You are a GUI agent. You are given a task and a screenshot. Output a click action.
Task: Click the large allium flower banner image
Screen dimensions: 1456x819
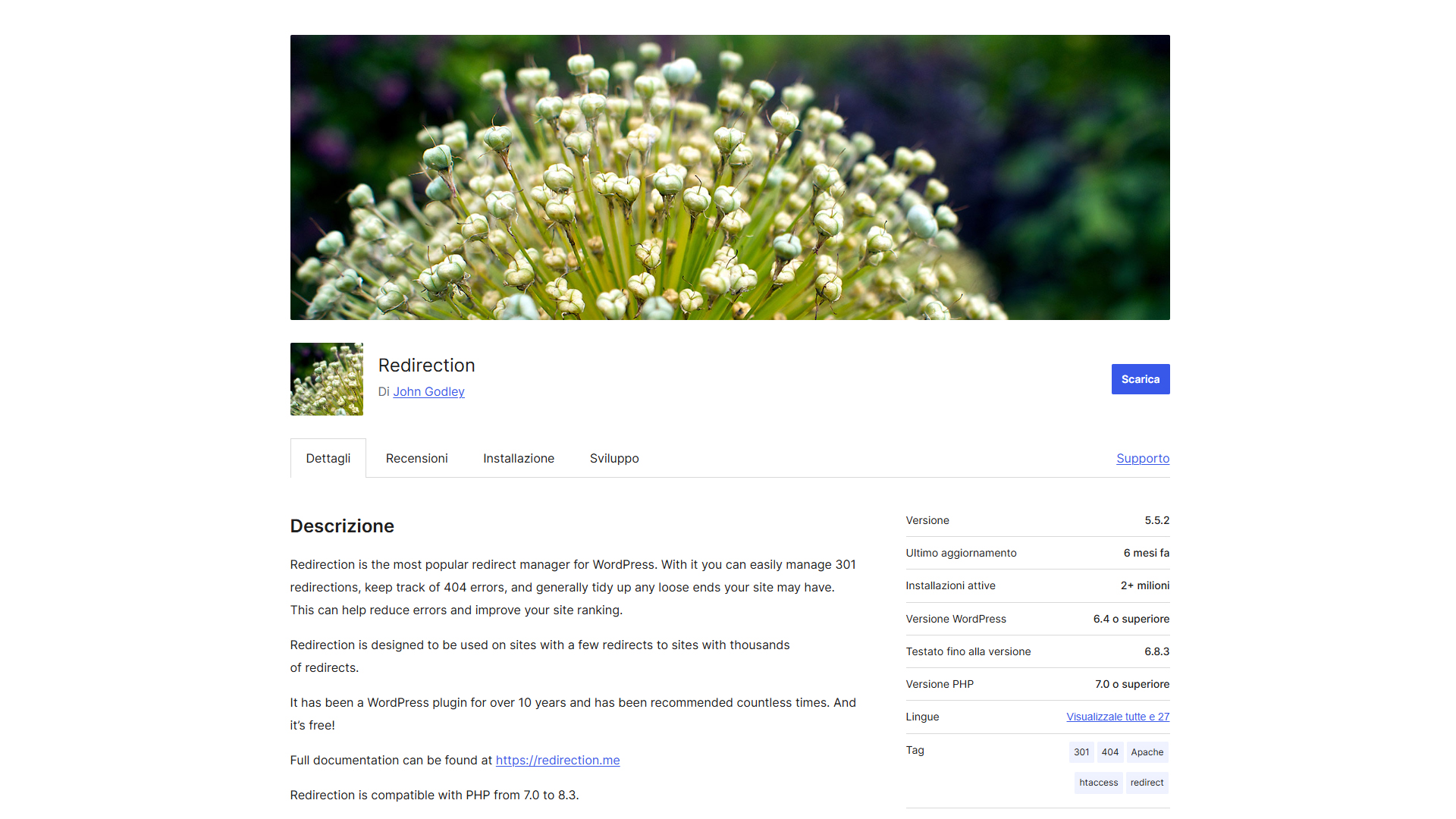[x=730, y=177]
